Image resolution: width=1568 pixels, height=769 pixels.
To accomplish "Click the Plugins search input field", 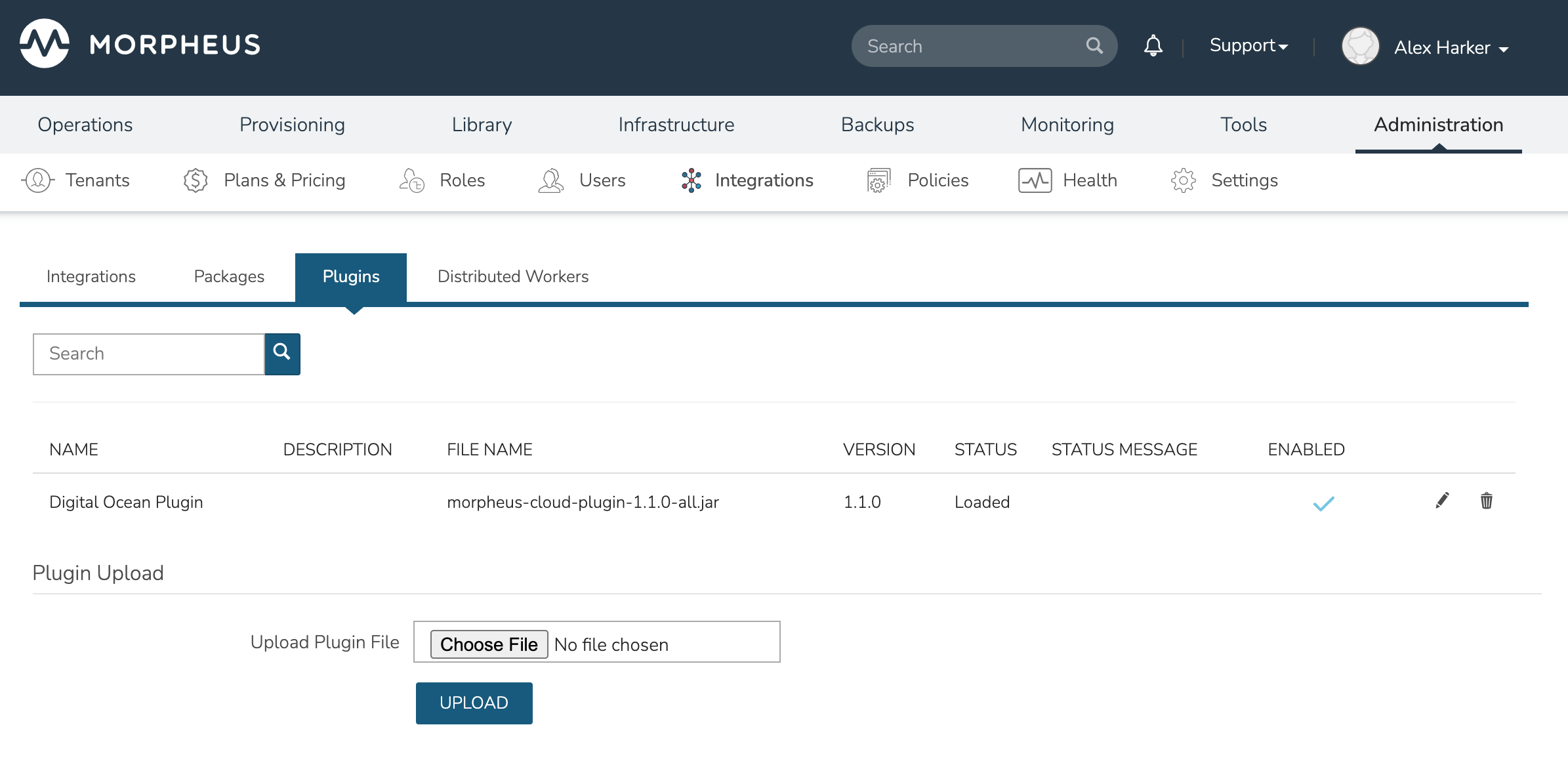I will tap(149, 353).
